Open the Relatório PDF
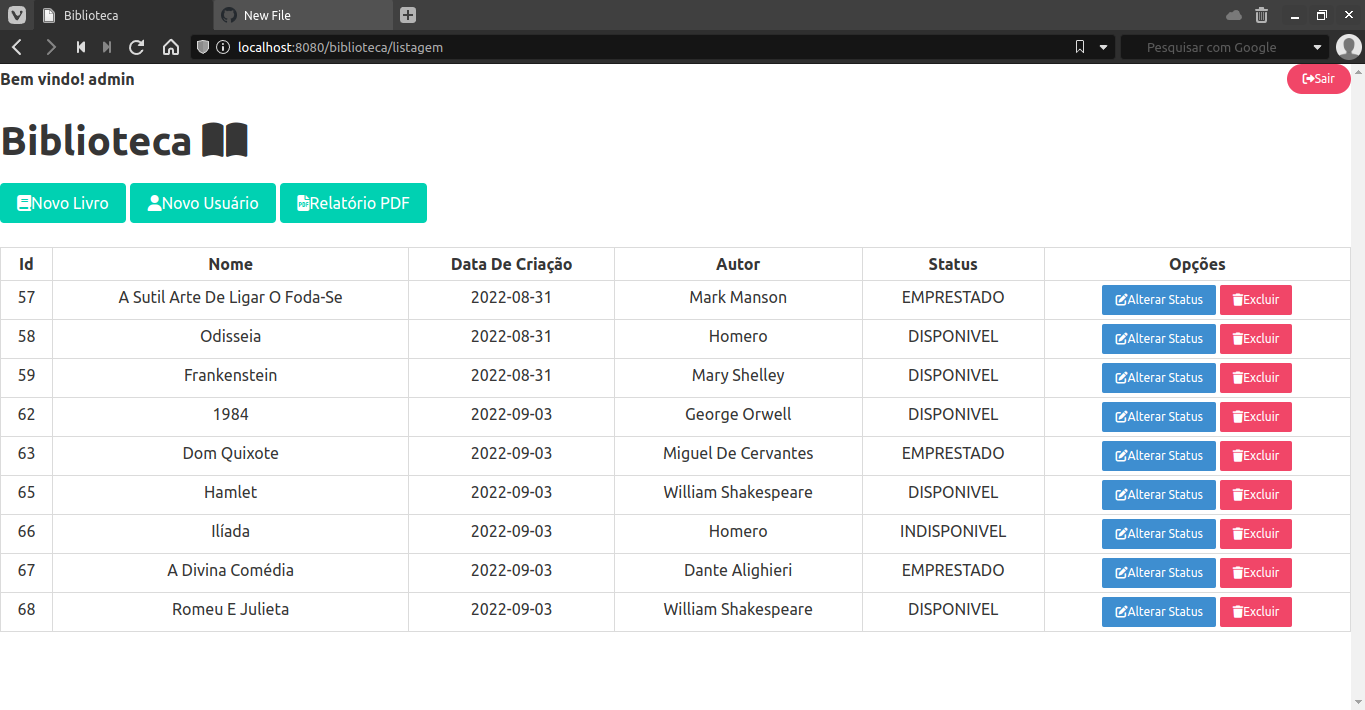The image size is (1365, 710). [x=353, y=203]
